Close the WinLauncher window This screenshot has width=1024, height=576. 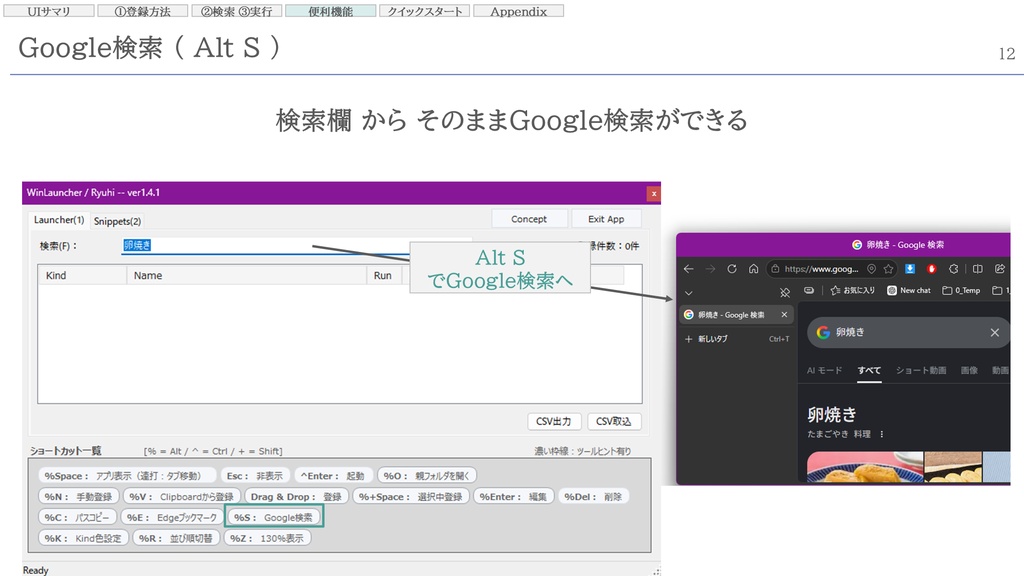[x=653, y=193]
